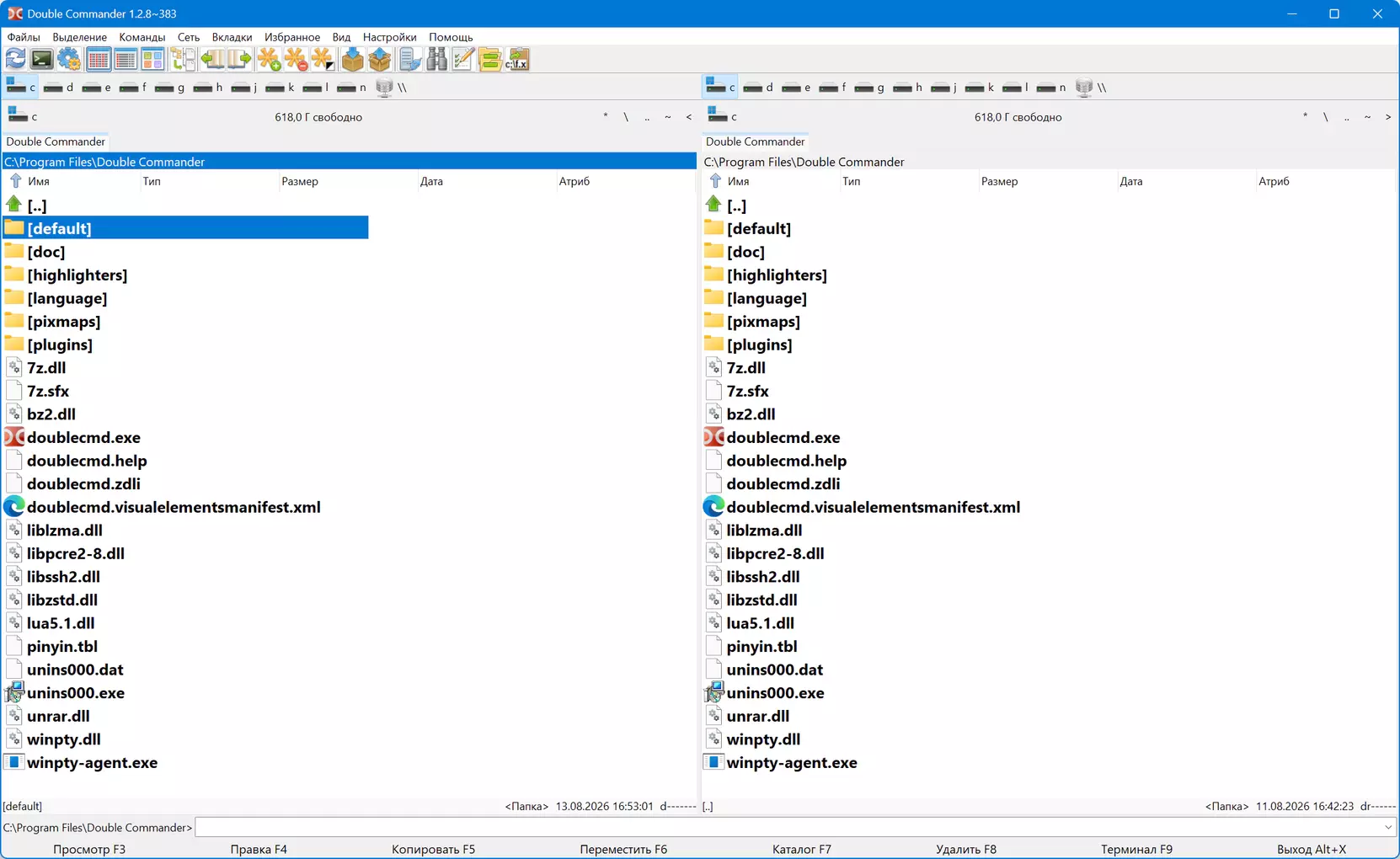Select the winpty-agent.exe icon in left panel

click(14, 762)
